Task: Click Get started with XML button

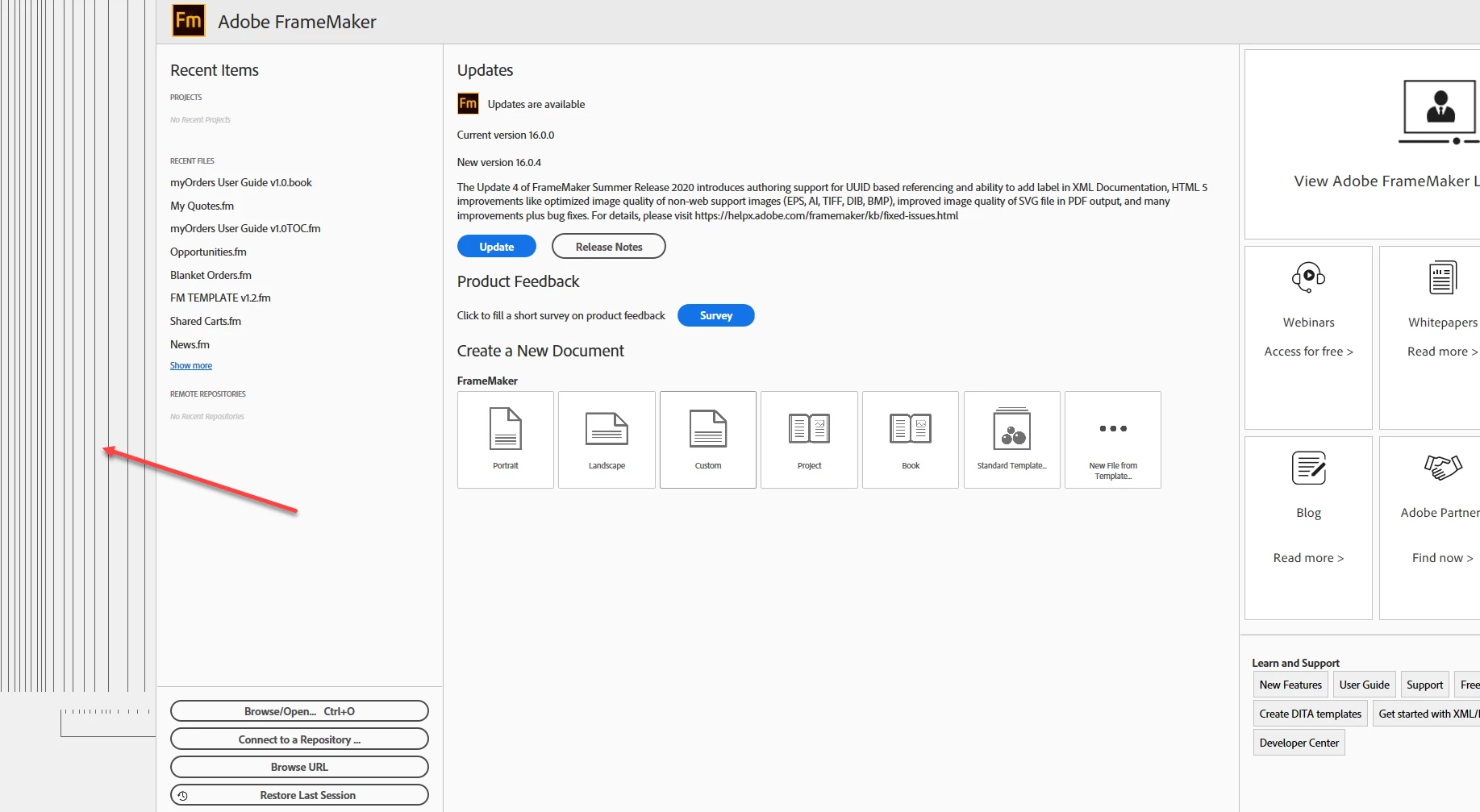Action: 1427,714
